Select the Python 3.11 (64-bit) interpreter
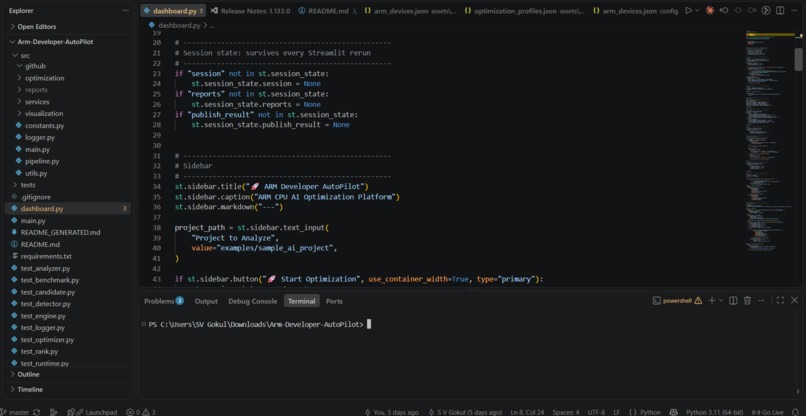This screenshot has width=806, height=416. pos(715,412)
